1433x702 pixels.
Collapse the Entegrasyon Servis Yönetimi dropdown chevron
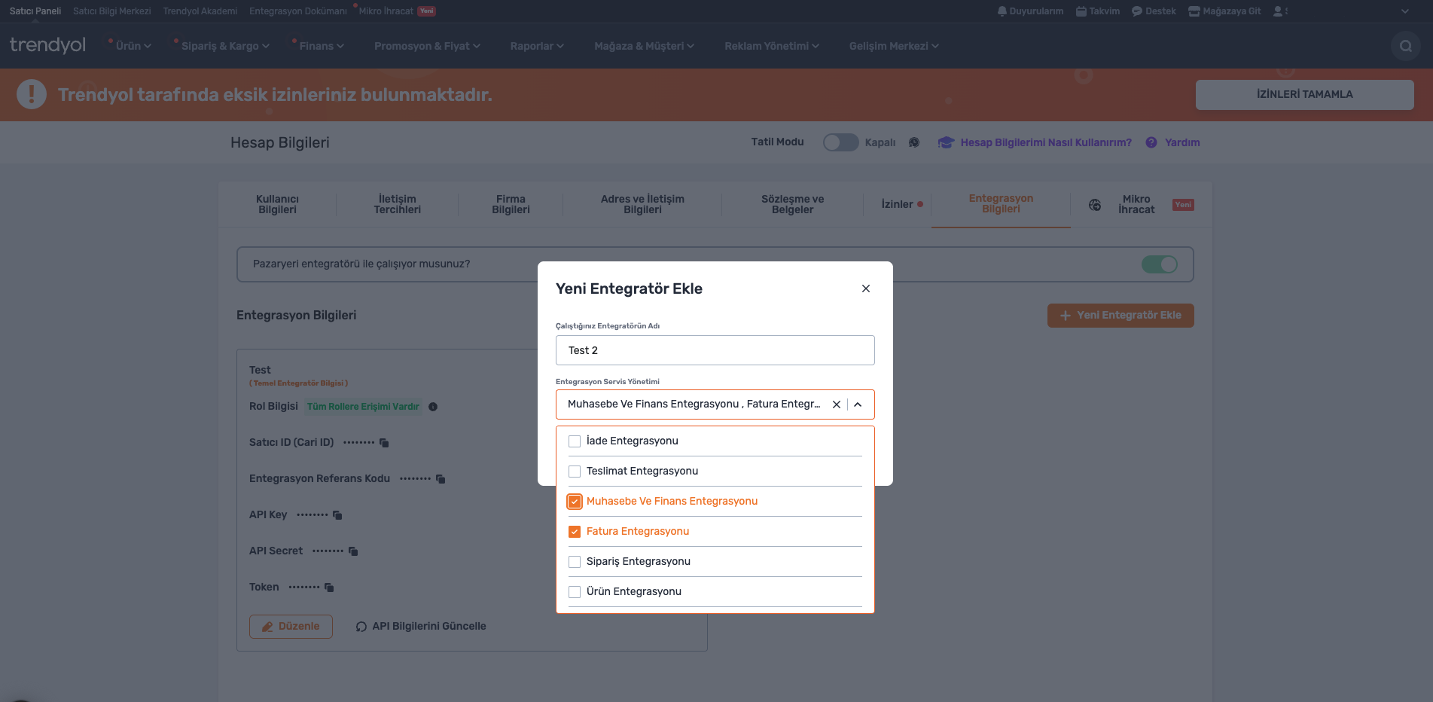pyautogui.click(x=858, y=404)
